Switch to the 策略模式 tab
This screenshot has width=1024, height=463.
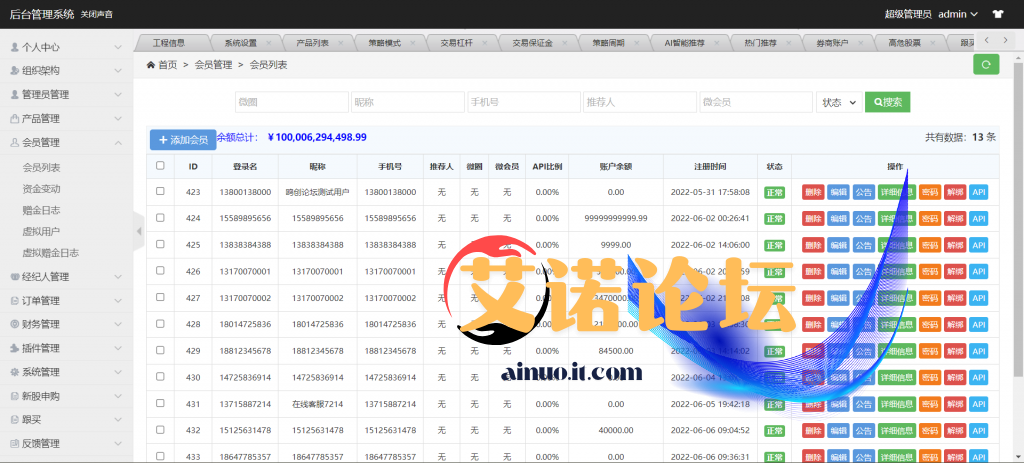(384, 43)
